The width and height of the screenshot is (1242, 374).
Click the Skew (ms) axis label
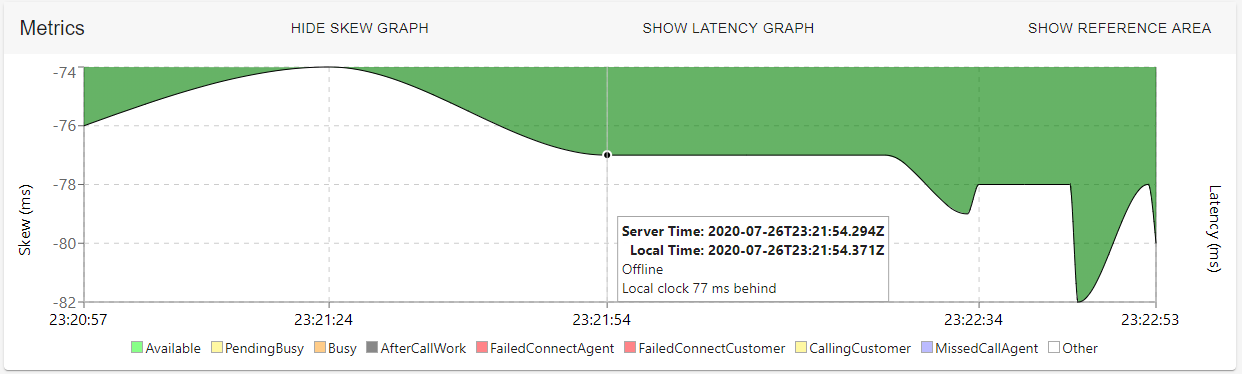pos(26,220)
